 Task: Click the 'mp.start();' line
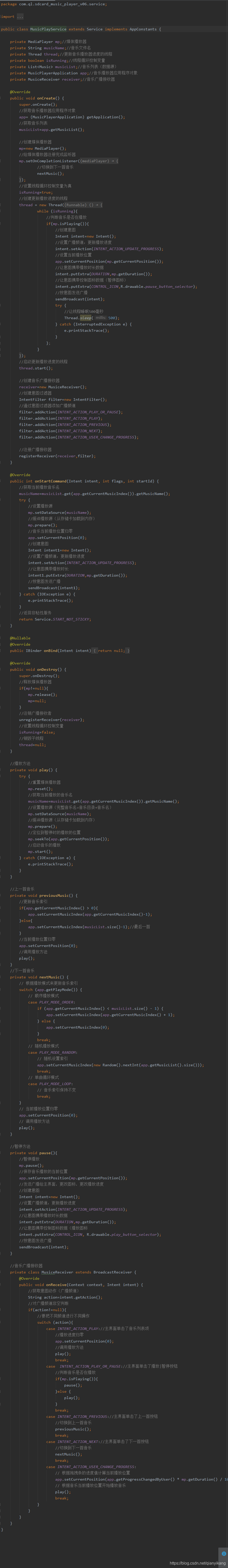(41, 851)
